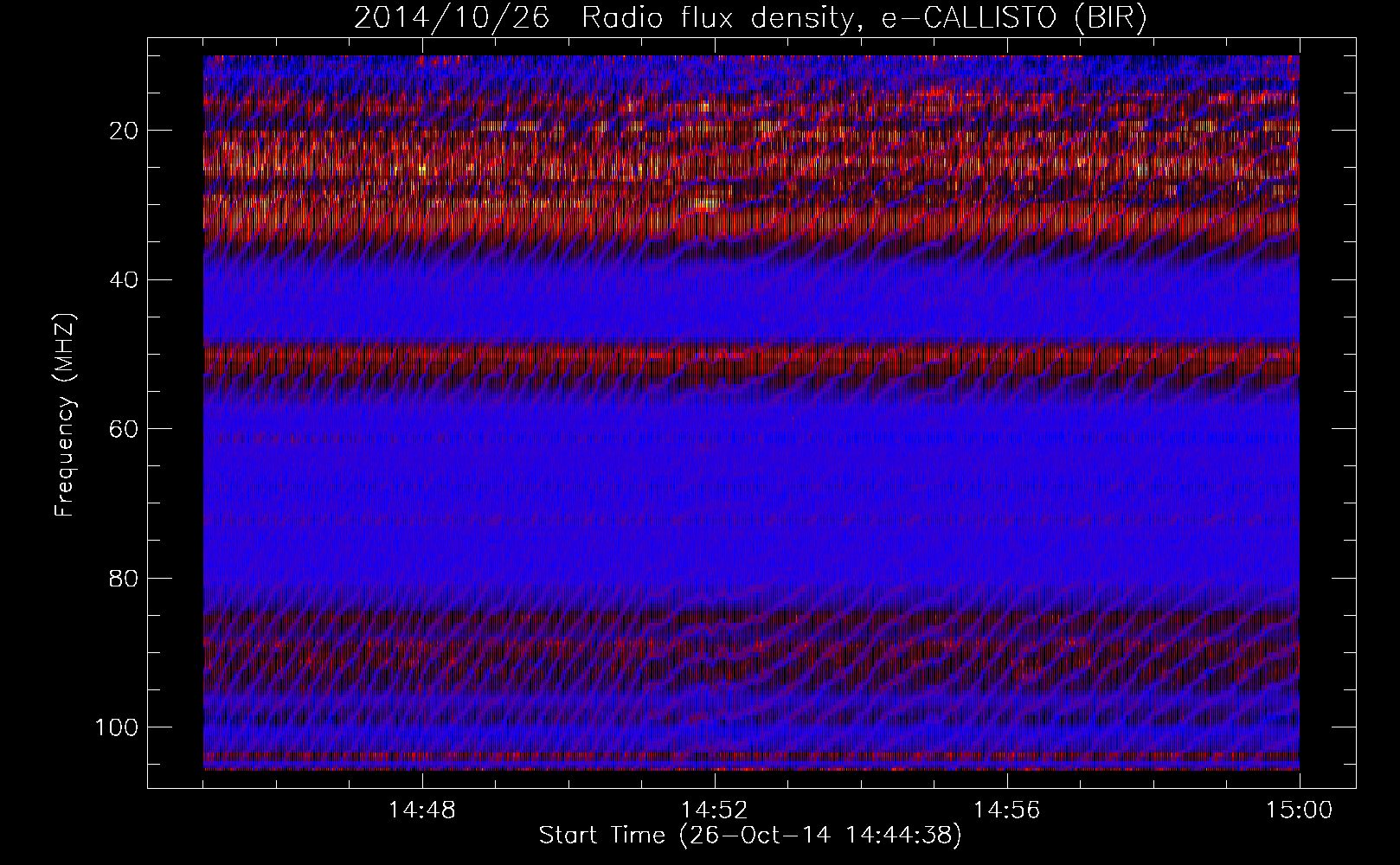Click the 80 frequency tick label
The height and width of the screenshot is (865, 1400).
click(x=125, y=578)
